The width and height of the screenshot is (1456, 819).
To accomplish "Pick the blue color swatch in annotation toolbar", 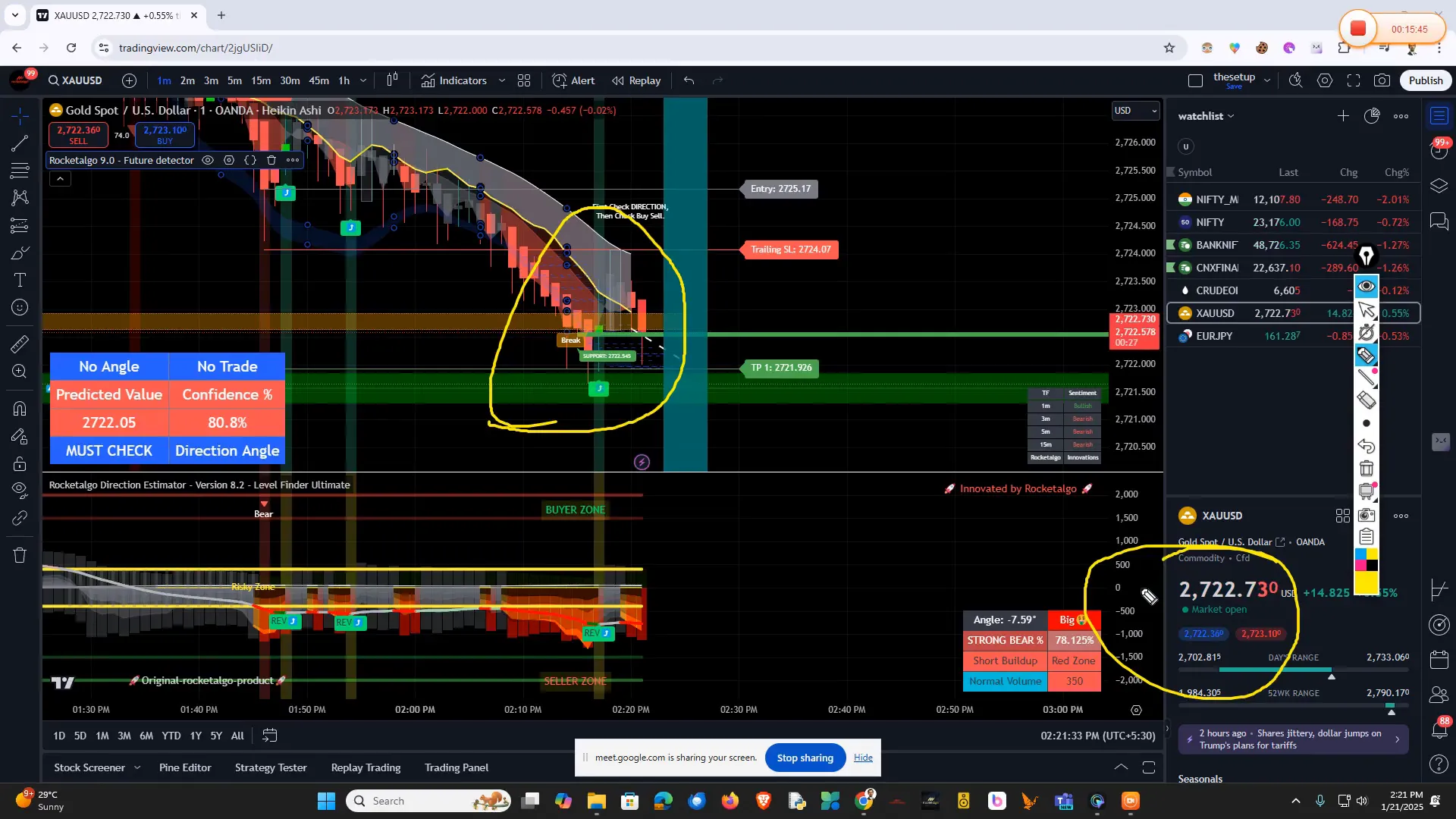I will pyautogui.click(x=1360, y=554).
